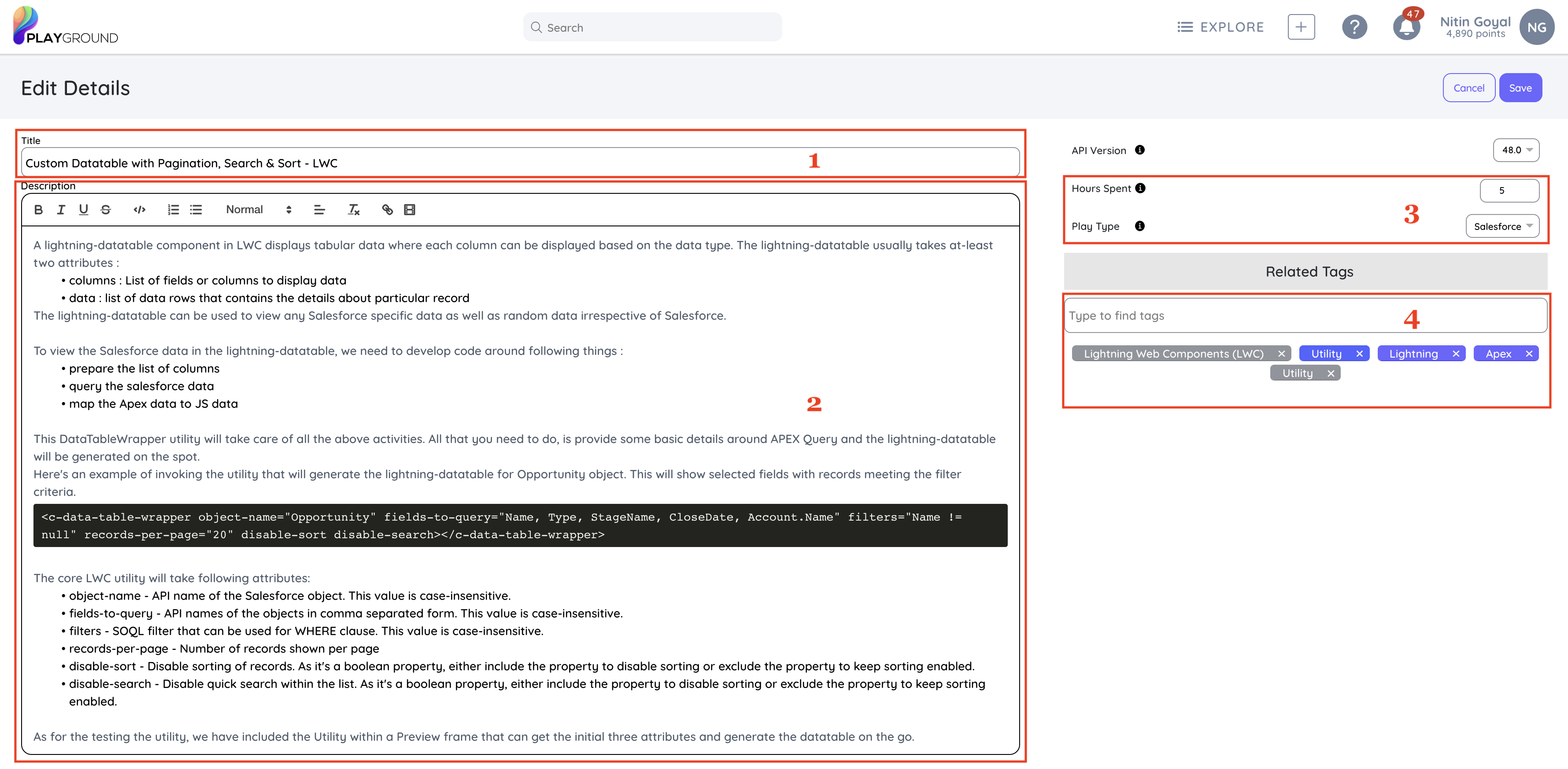Show info tooltip for Play Type
This screenshot has width=1568, height=769.
(1140, 226)
